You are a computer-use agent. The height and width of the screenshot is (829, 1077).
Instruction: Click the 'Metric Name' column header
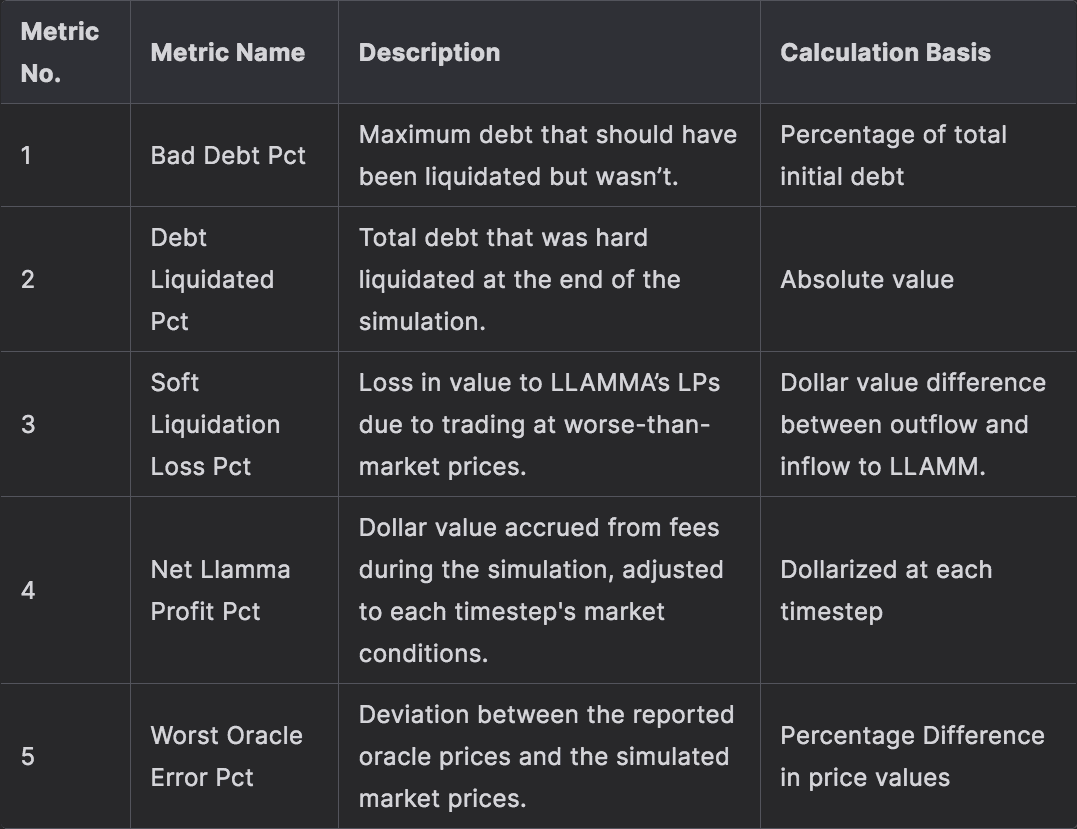[228, 52]
